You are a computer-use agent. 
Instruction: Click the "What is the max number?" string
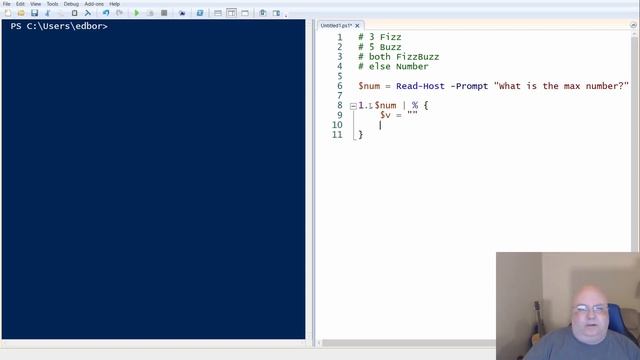click(561, 86)
